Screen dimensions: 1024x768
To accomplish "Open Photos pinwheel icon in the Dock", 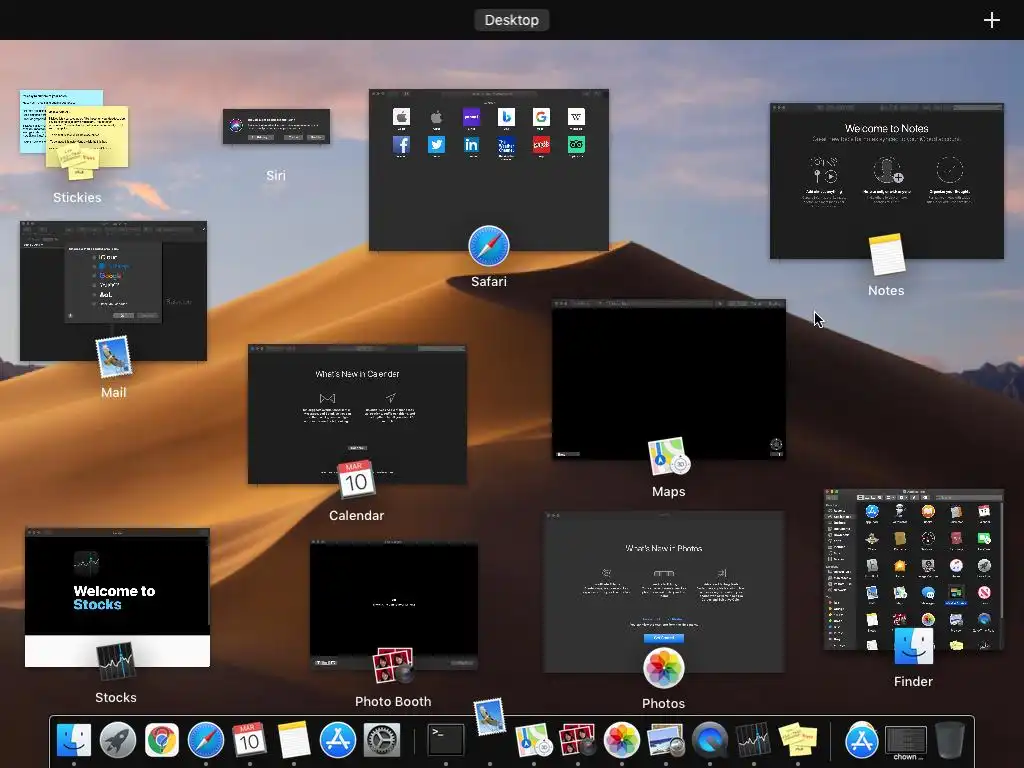I will [621, 740].
